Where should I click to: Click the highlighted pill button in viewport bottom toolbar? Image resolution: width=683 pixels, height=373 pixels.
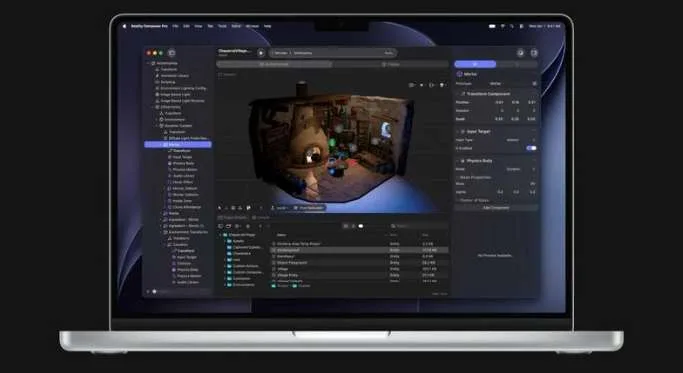pos(309,208)
